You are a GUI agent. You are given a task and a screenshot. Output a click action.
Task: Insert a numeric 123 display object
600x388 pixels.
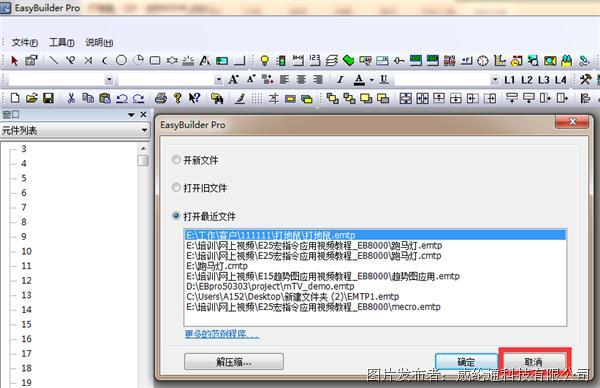tap(315, 60)
